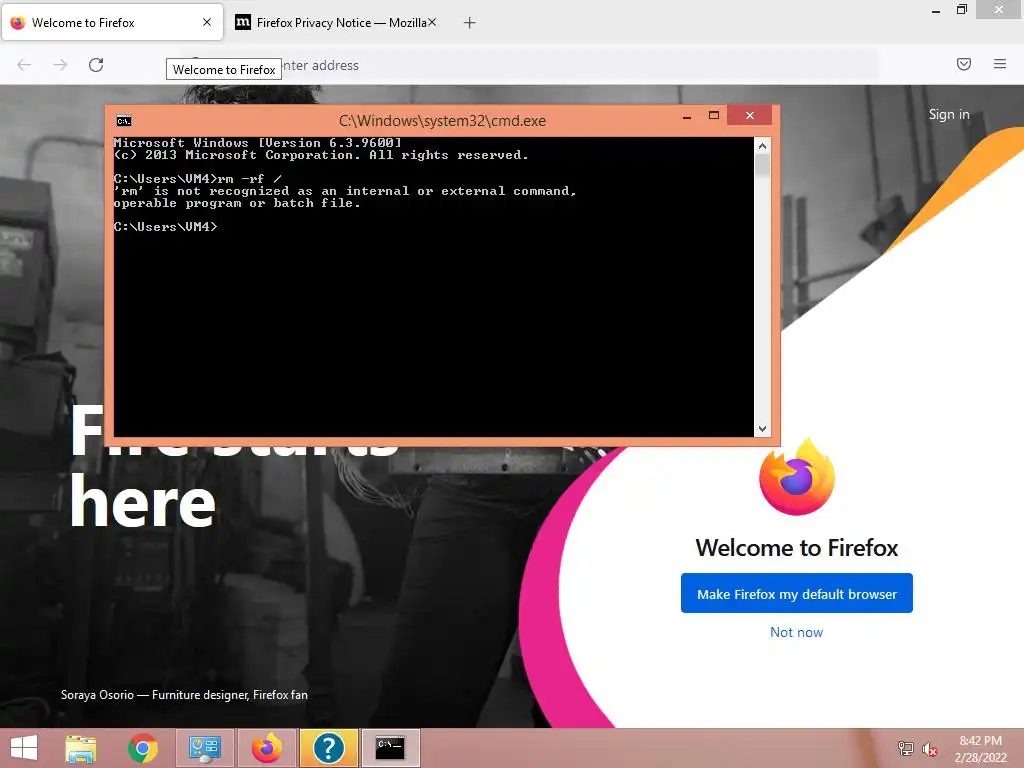1024x768 pixels.
Task: Minimize the Firefox browser window
Action: point(936,10)
